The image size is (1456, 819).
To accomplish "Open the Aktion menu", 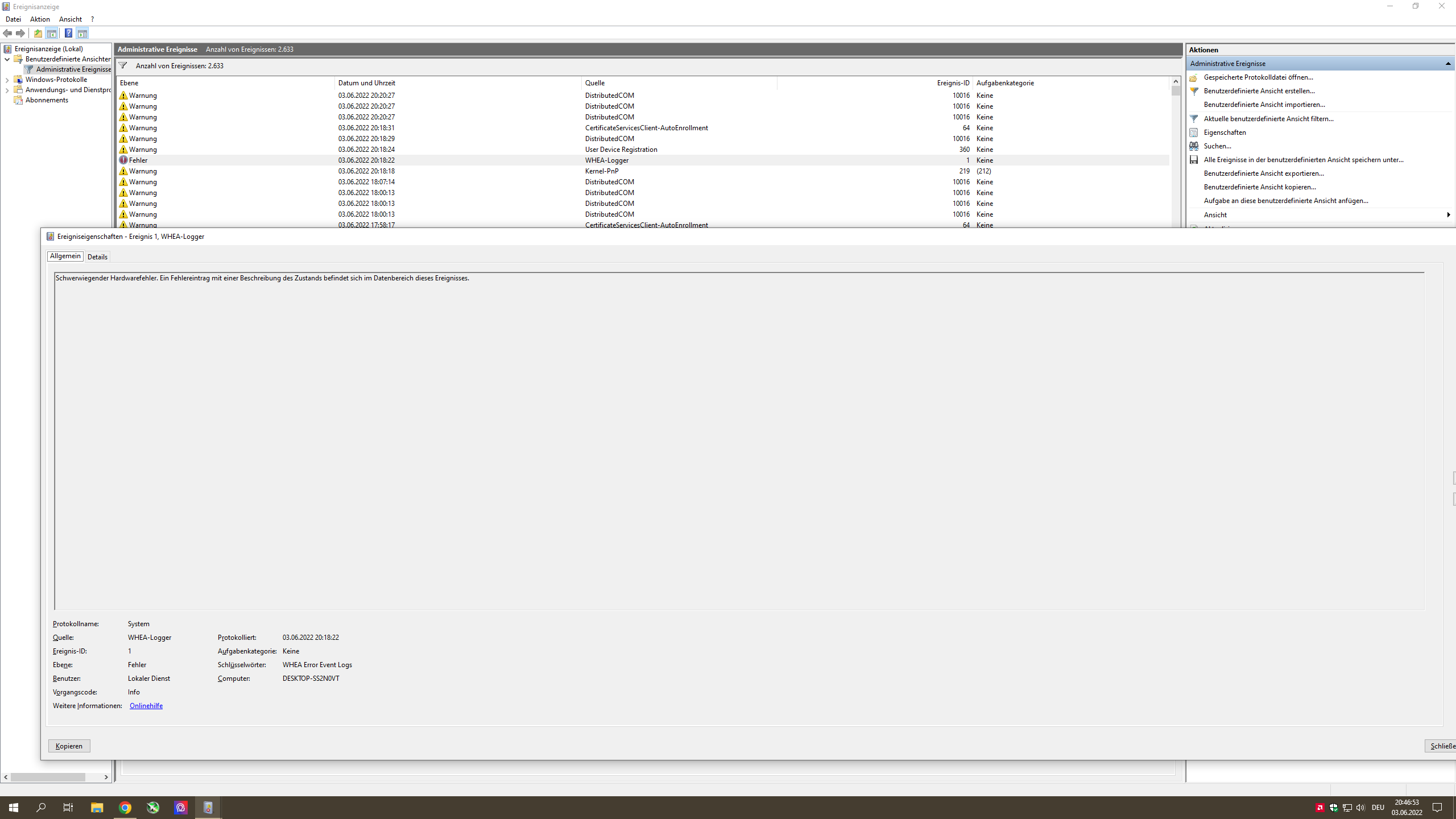I will [40, 19].
